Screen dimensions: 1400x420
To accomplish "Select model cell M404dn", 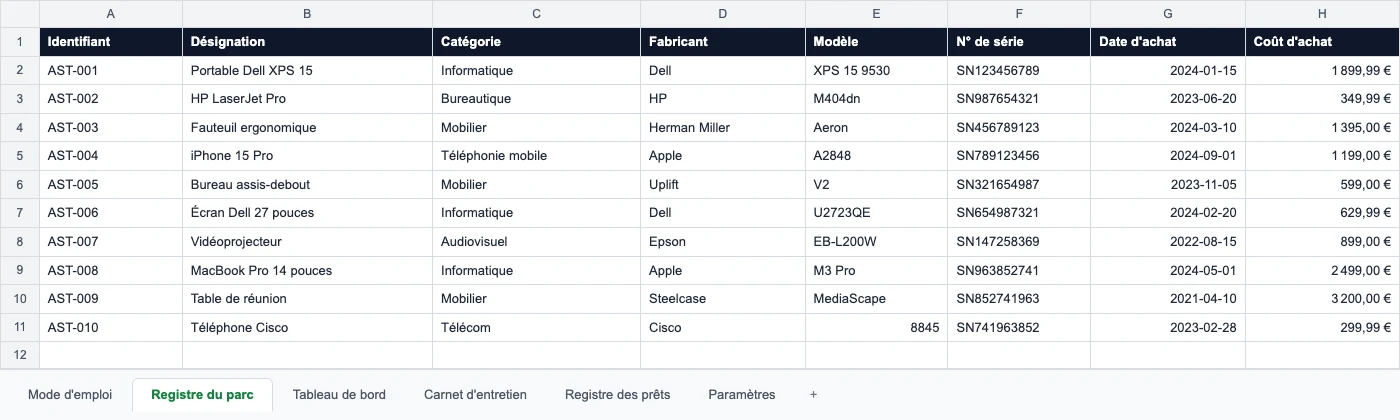I will [877, 99].
